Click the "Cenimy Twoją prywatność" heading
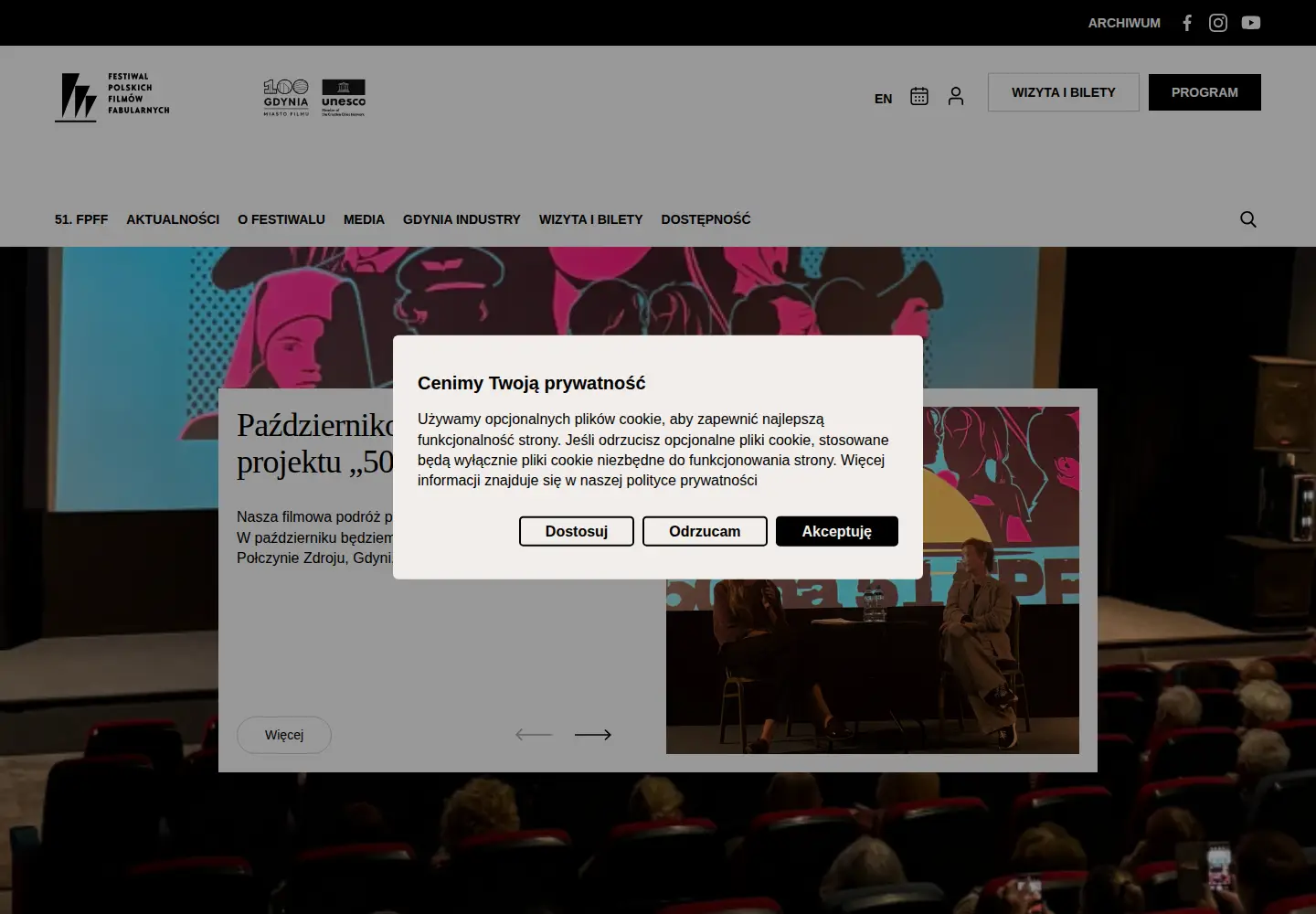The image size is (1316, 914). click(x=532, y=383)
